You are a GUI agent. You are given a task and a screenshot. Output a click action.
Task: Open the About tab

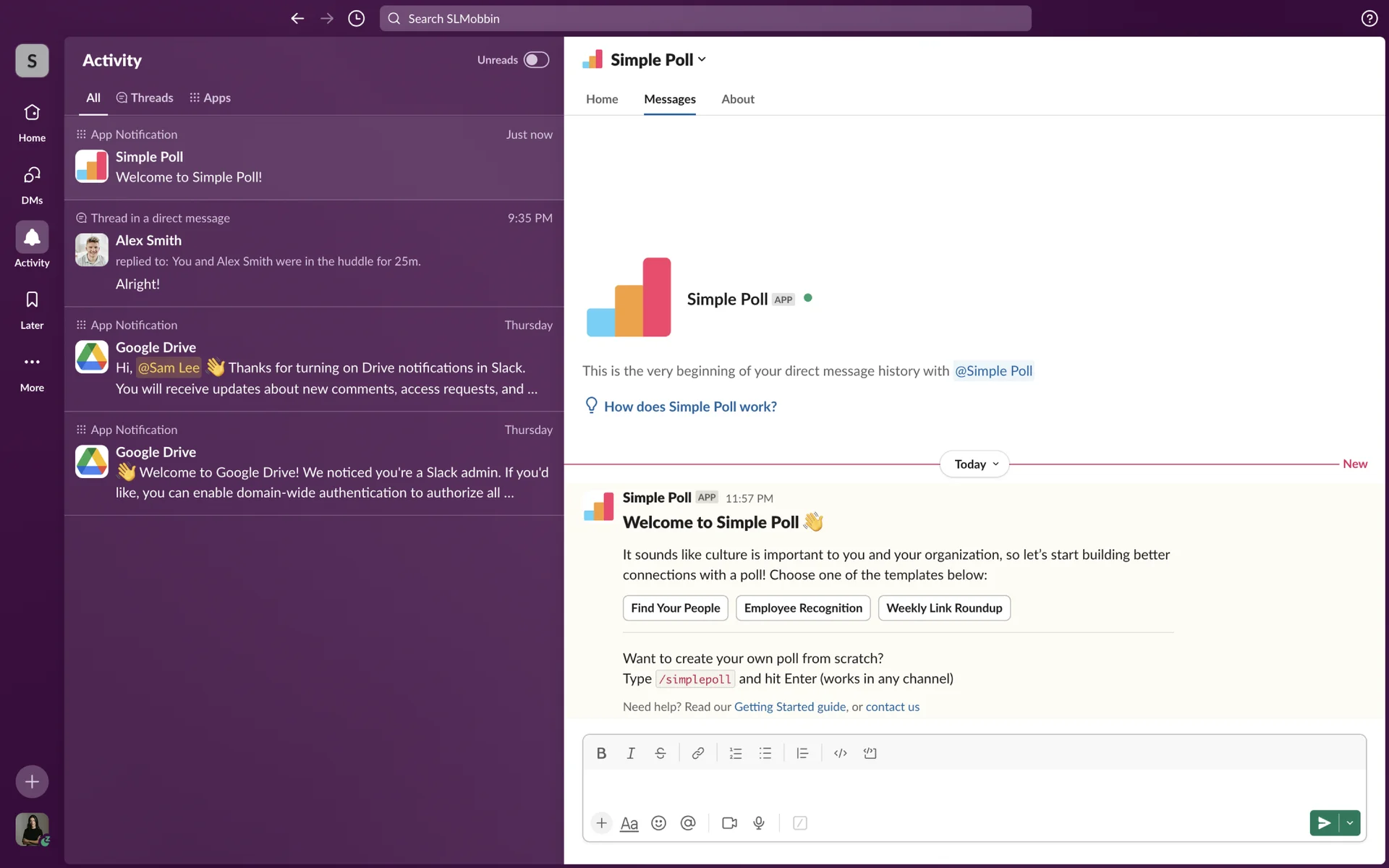click(737, 99)
